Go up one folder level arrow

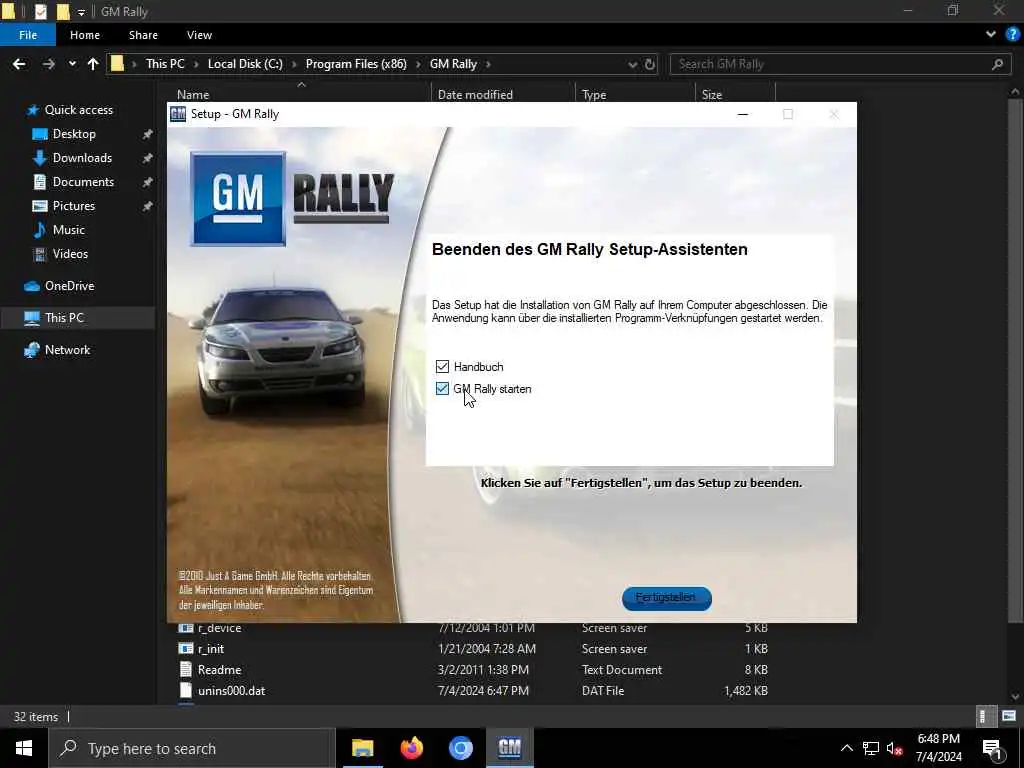93,64
